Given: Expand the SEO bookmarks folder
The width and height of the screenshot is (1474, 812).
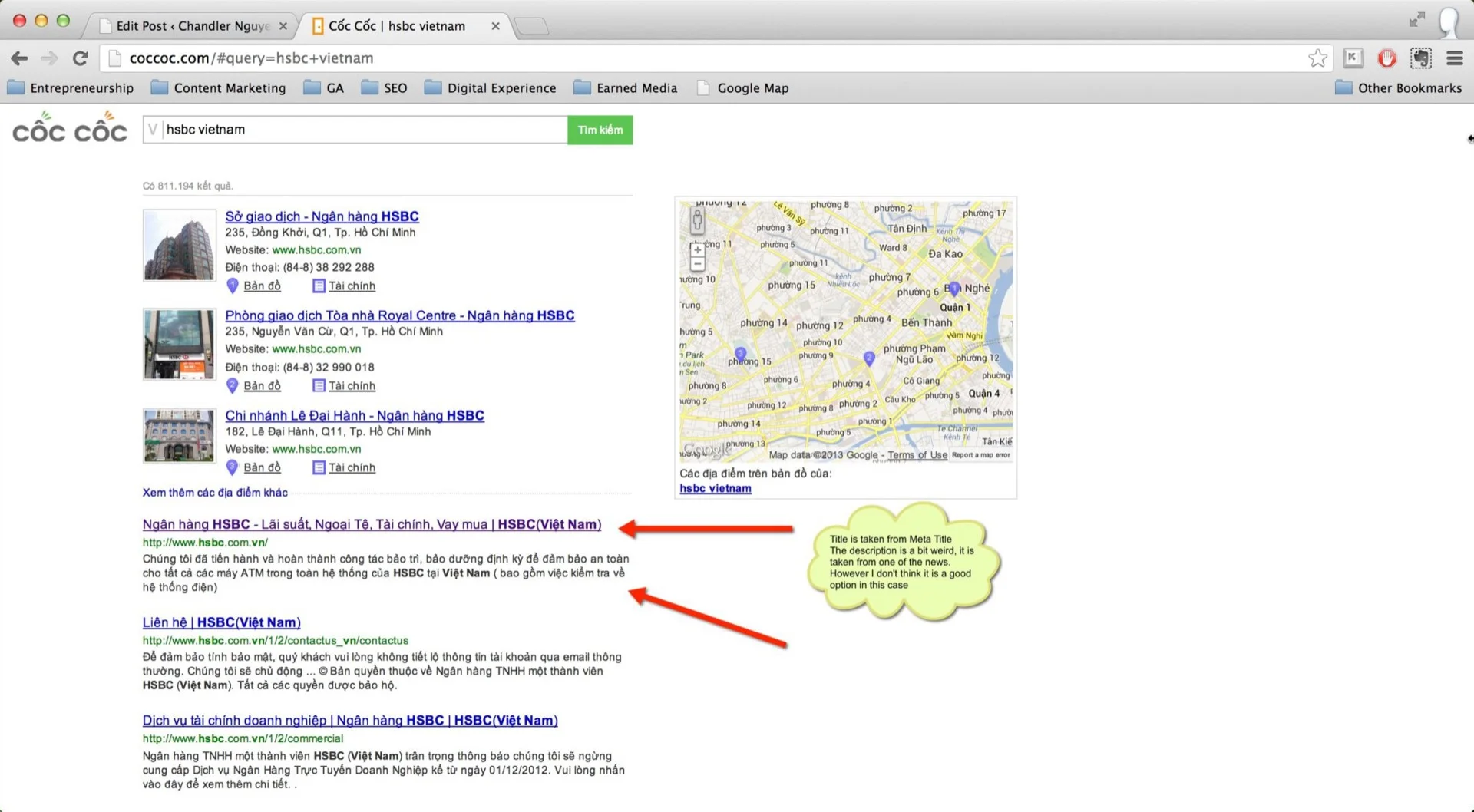Looking at the screenshot, I should pyautogui.click(x=384, y=88).
